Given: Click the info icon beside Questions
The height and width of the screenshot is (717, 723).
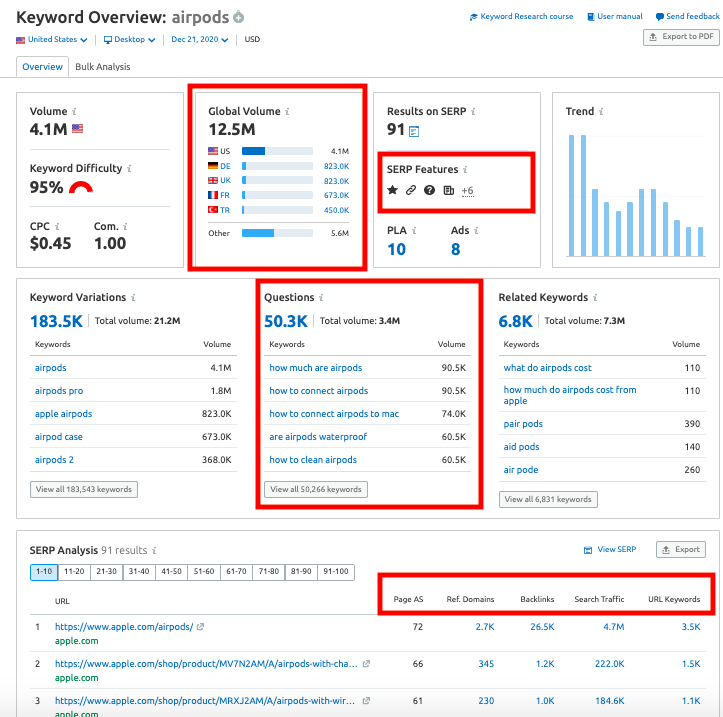Looking at the screenshot, I should click(321, 298).
